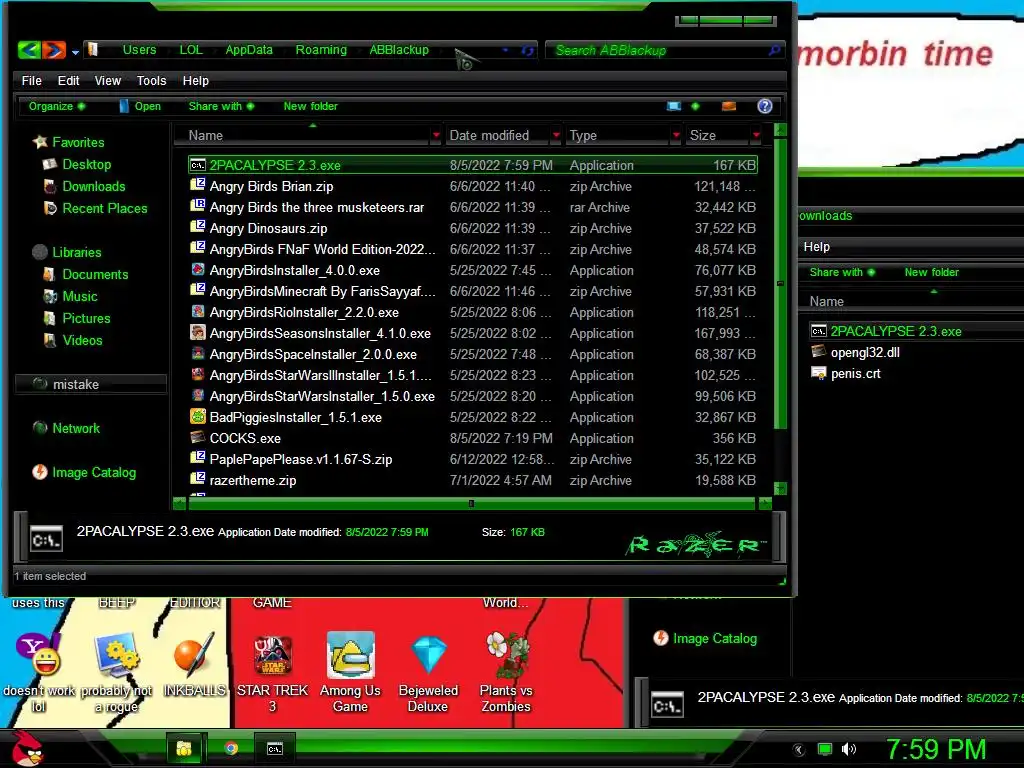Image resolution: width=1024 pixels, height=768 pixels.
Task: Click the Roaming breadcrumb segment
Action: 321,50
